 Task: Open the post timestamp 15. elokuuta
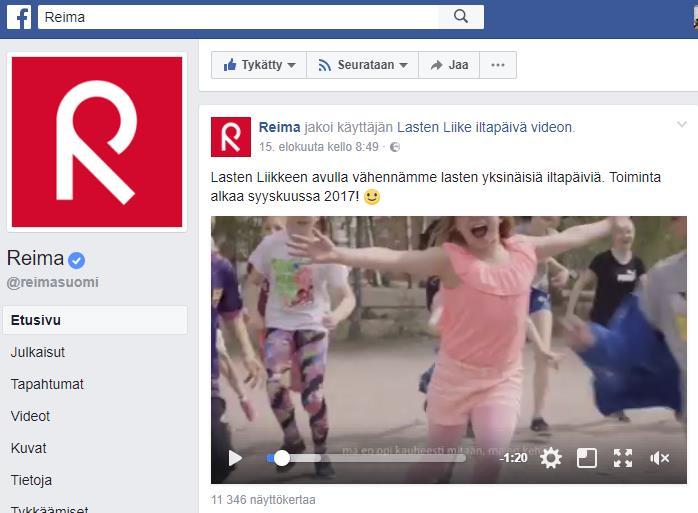pos(319,147)
